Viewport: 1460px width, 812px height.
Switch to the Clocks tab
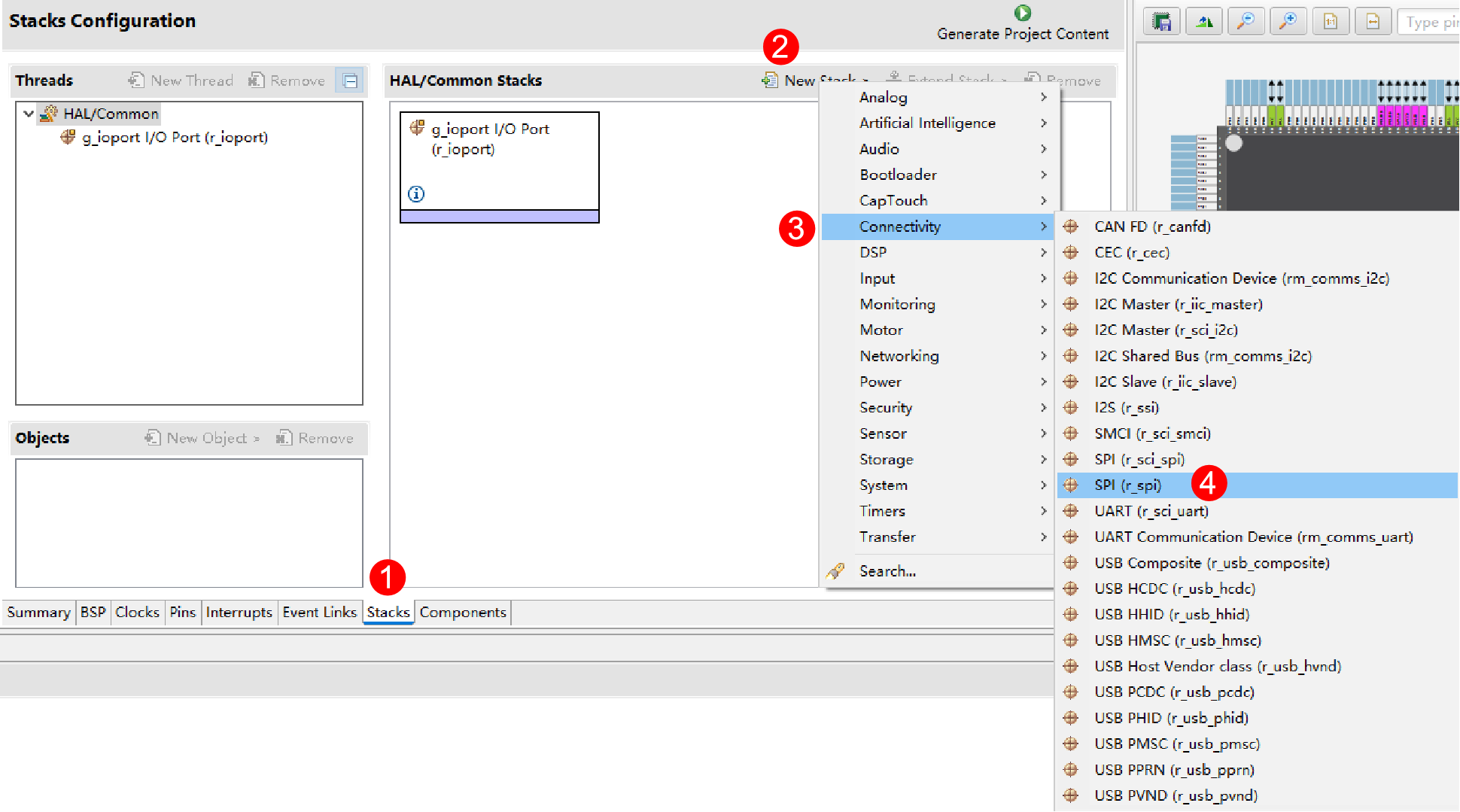[x=137, y=612]
